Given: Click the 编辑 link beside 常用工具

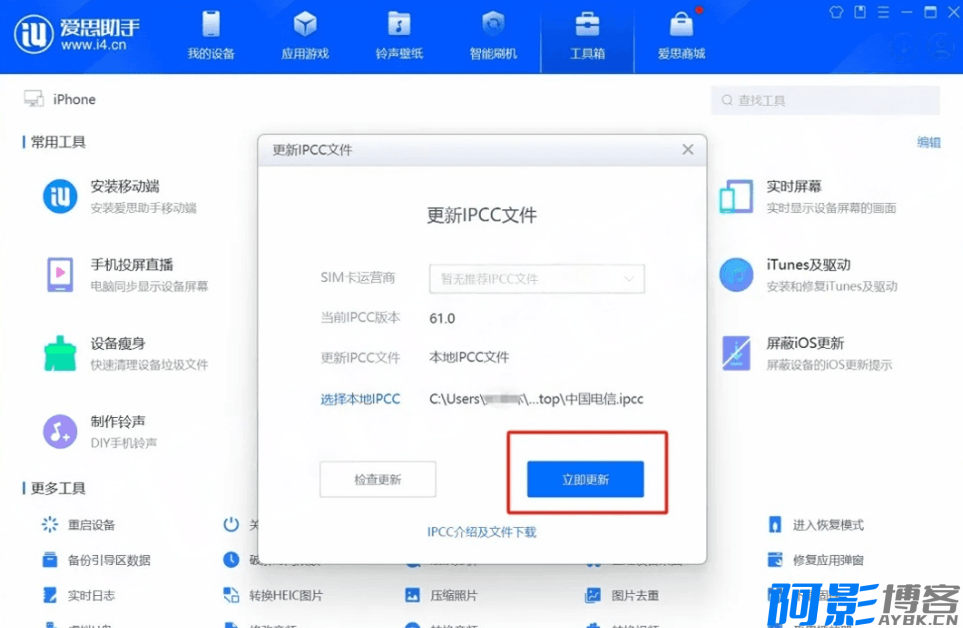Looking at the screenshot, I should pyautogui.click(x=929, y=142).
